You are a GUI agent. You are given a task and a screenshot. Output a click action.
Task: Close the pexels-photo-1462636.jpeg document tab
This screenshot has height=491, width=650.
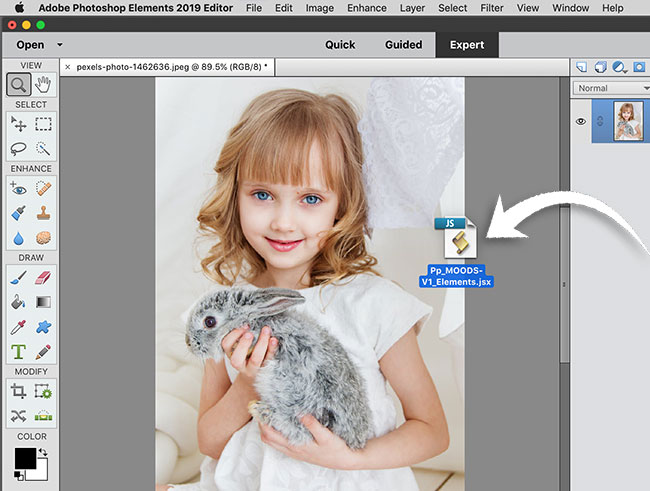(68, 67)
